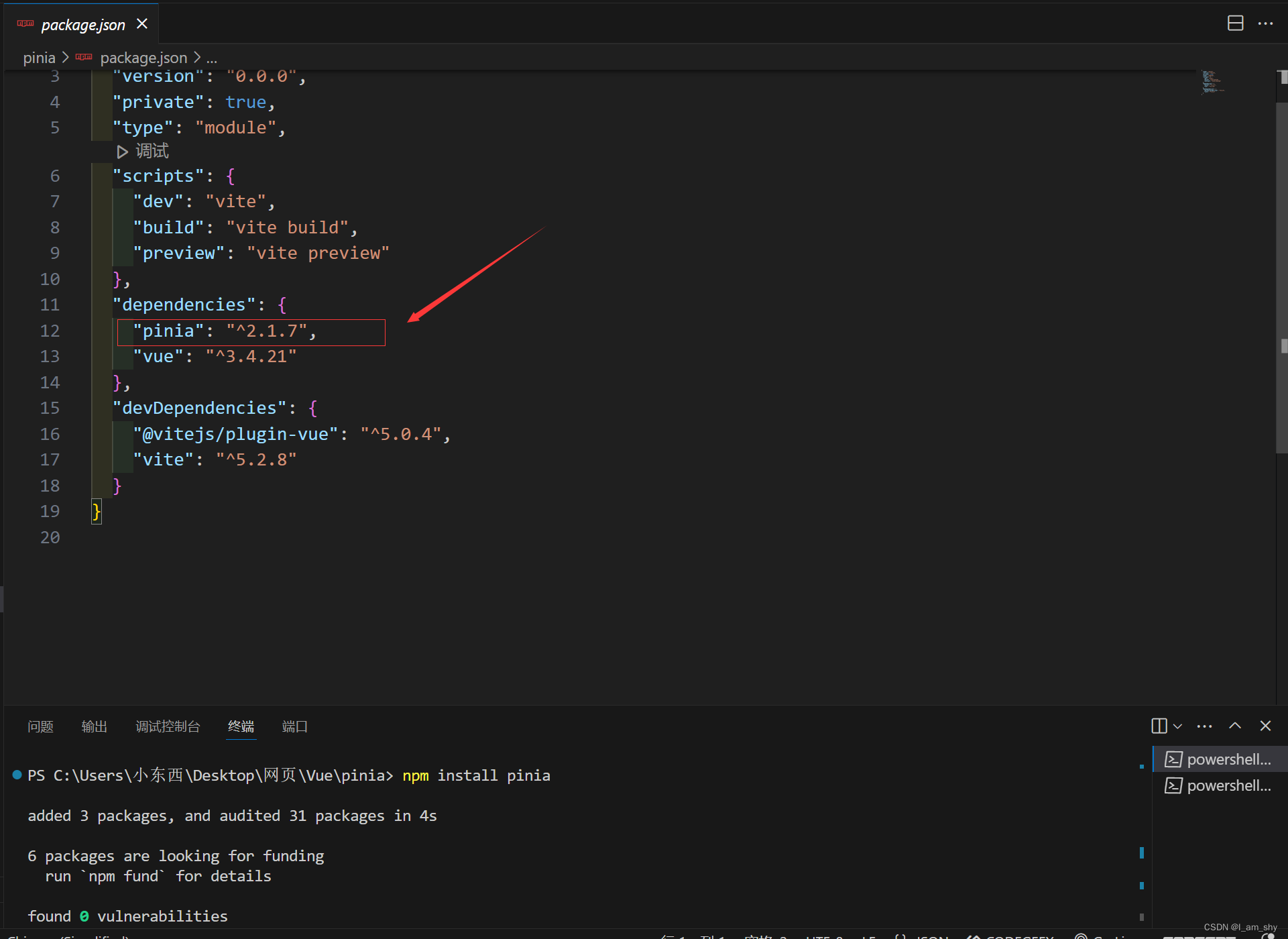The height and width of the screenshot is (939, 1288).
Task: Close the terminal panel
Action: [x=1265, y=726]
